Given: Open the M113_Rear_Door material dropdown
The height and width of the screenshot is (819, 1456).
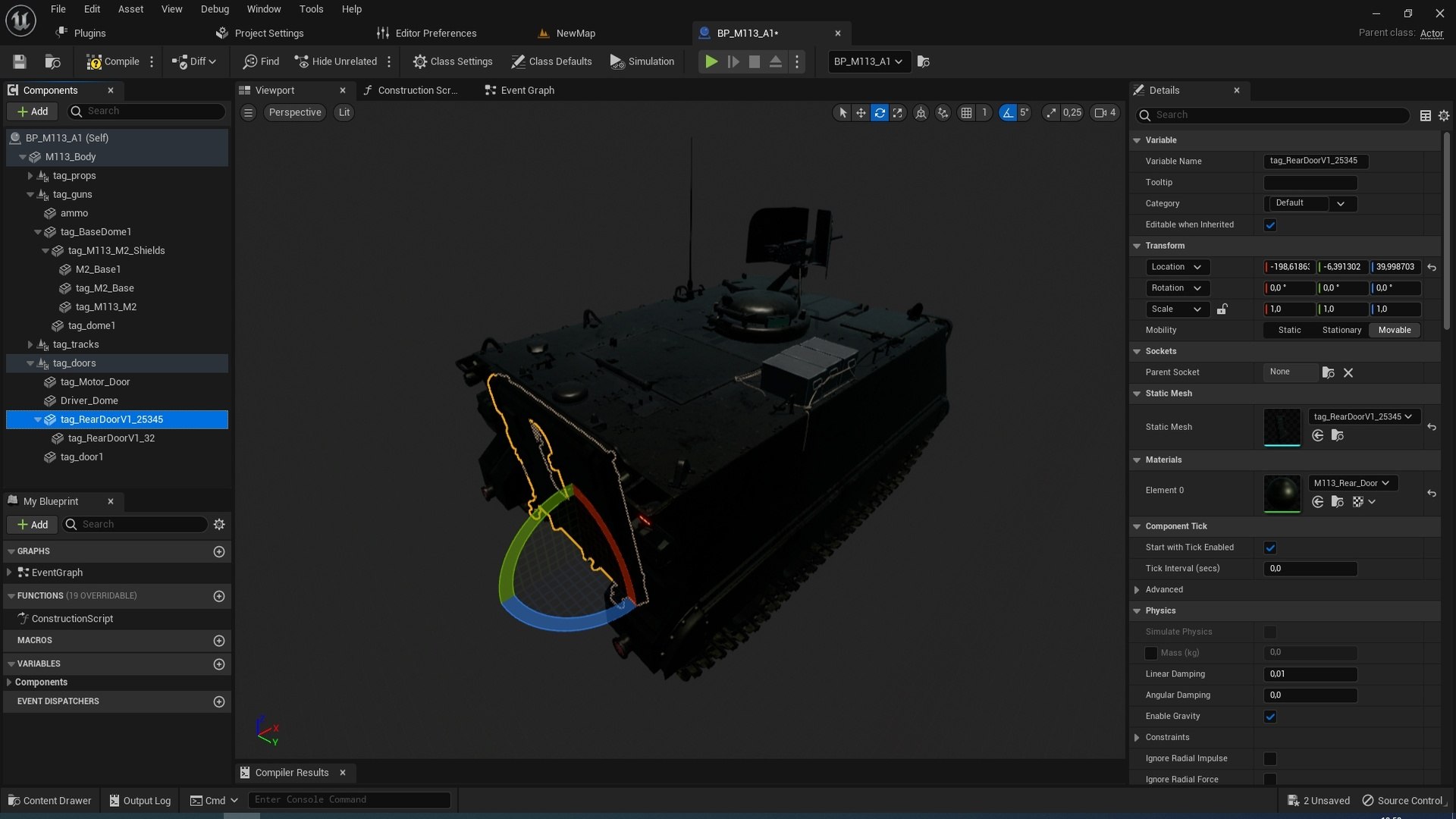Looking at the screenshot, I should coord(1353,483).
